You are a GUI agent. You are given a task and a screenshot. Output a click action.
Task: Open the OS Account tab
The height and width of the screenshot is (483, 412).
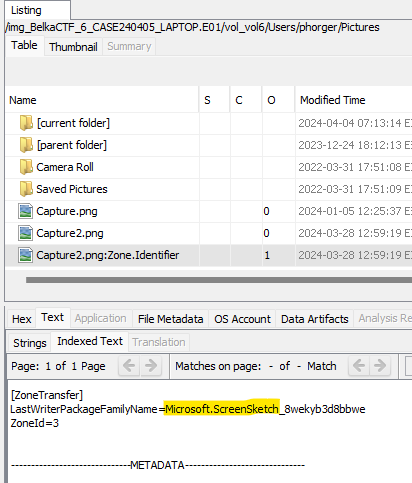[x=242, y=319]
